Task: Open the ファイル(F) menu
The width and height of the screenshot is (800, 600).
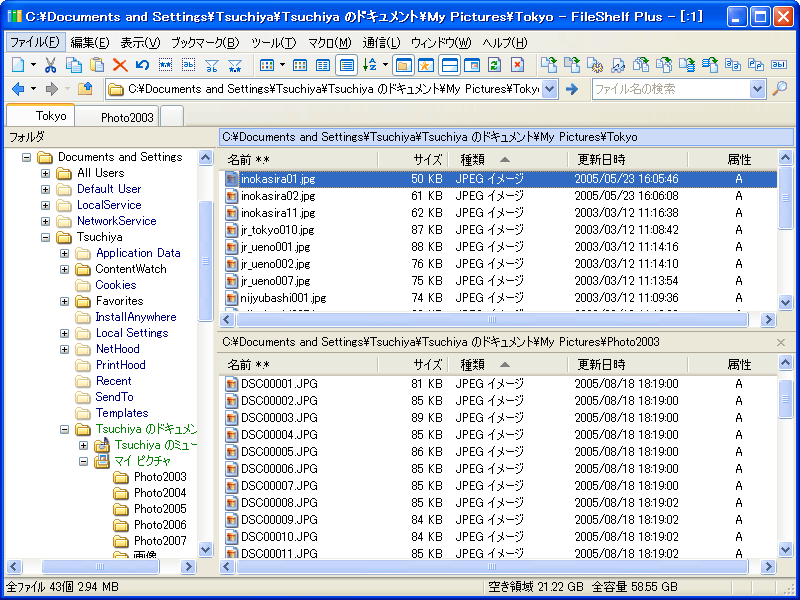Action: [x=35, y=42]
